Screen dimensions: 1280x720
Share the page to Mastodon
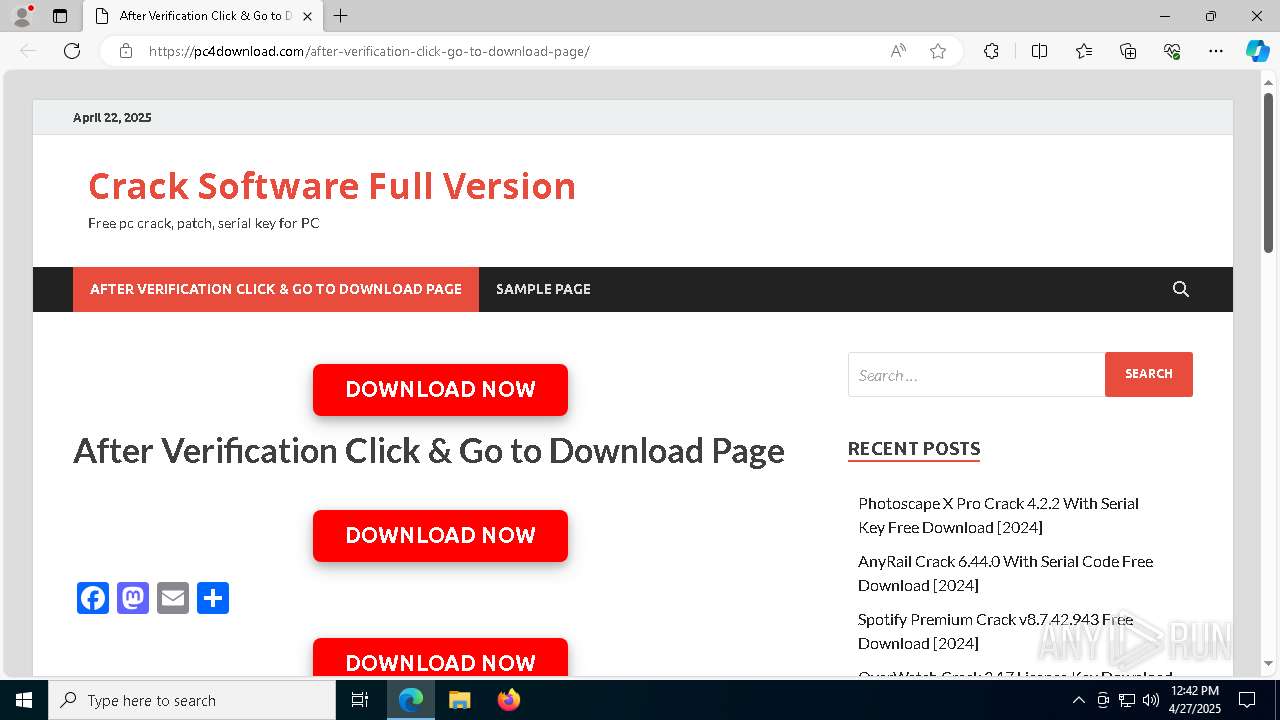tap(133, 598)
